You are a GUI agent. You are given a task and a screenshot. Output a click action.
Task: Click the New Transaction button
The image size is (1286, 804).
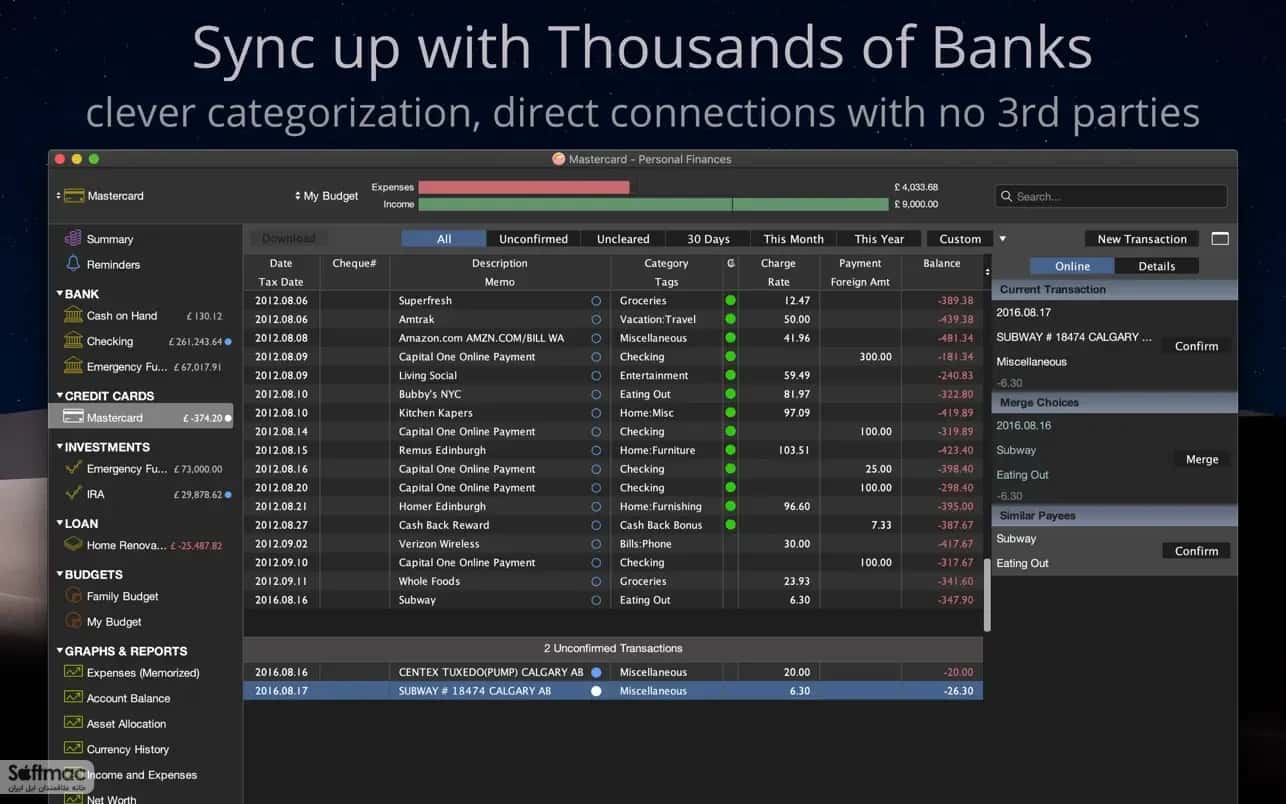(1141, 239)
